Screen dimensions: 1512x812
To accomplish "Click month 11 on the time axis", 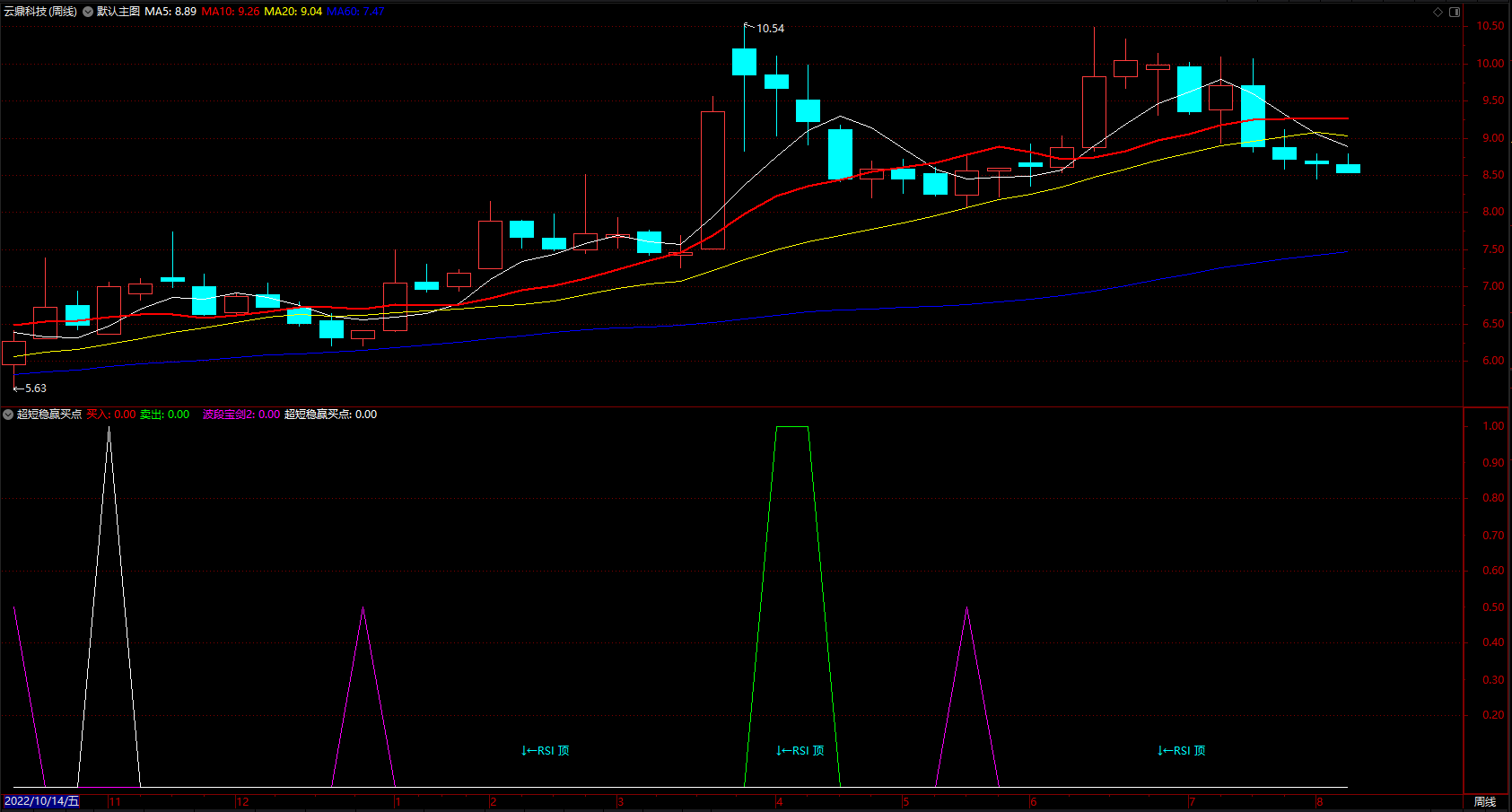I will (x=115, y=802).
